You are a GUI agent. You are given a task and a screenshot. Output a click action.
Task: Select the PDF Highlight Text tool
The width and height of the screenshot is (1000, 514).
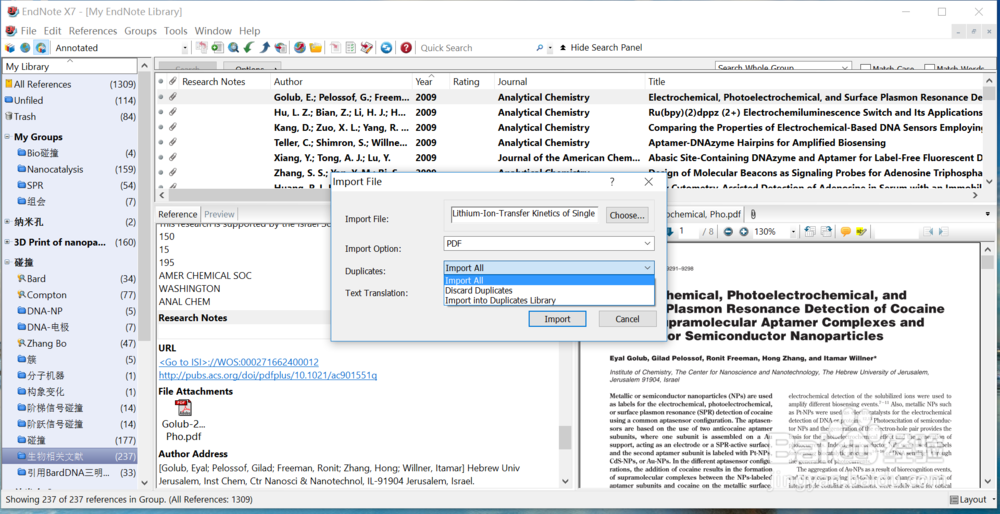pyautogui.click(x=862, y=231)
